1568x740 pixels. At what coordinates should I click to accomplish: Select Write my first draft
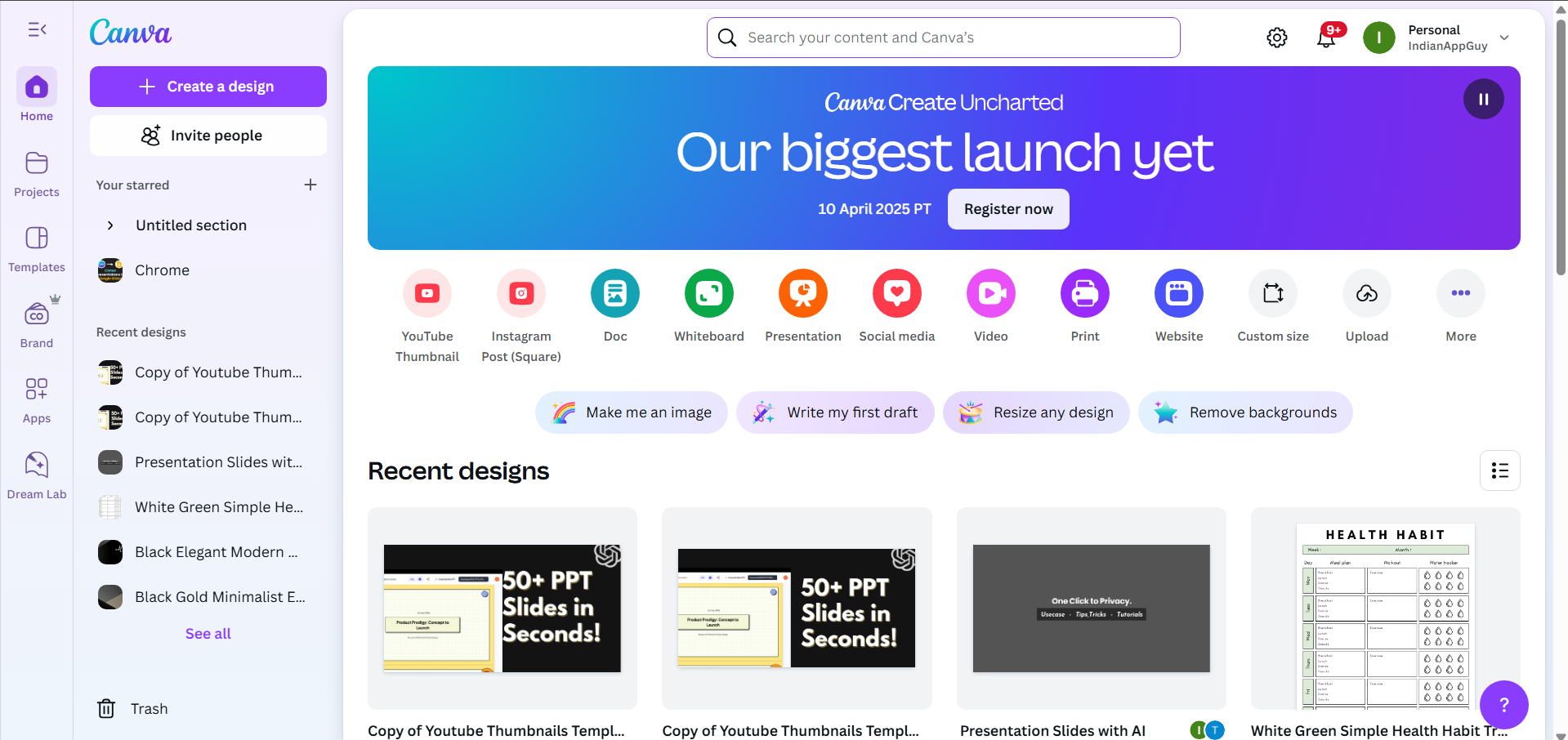(x=835, y=412)
